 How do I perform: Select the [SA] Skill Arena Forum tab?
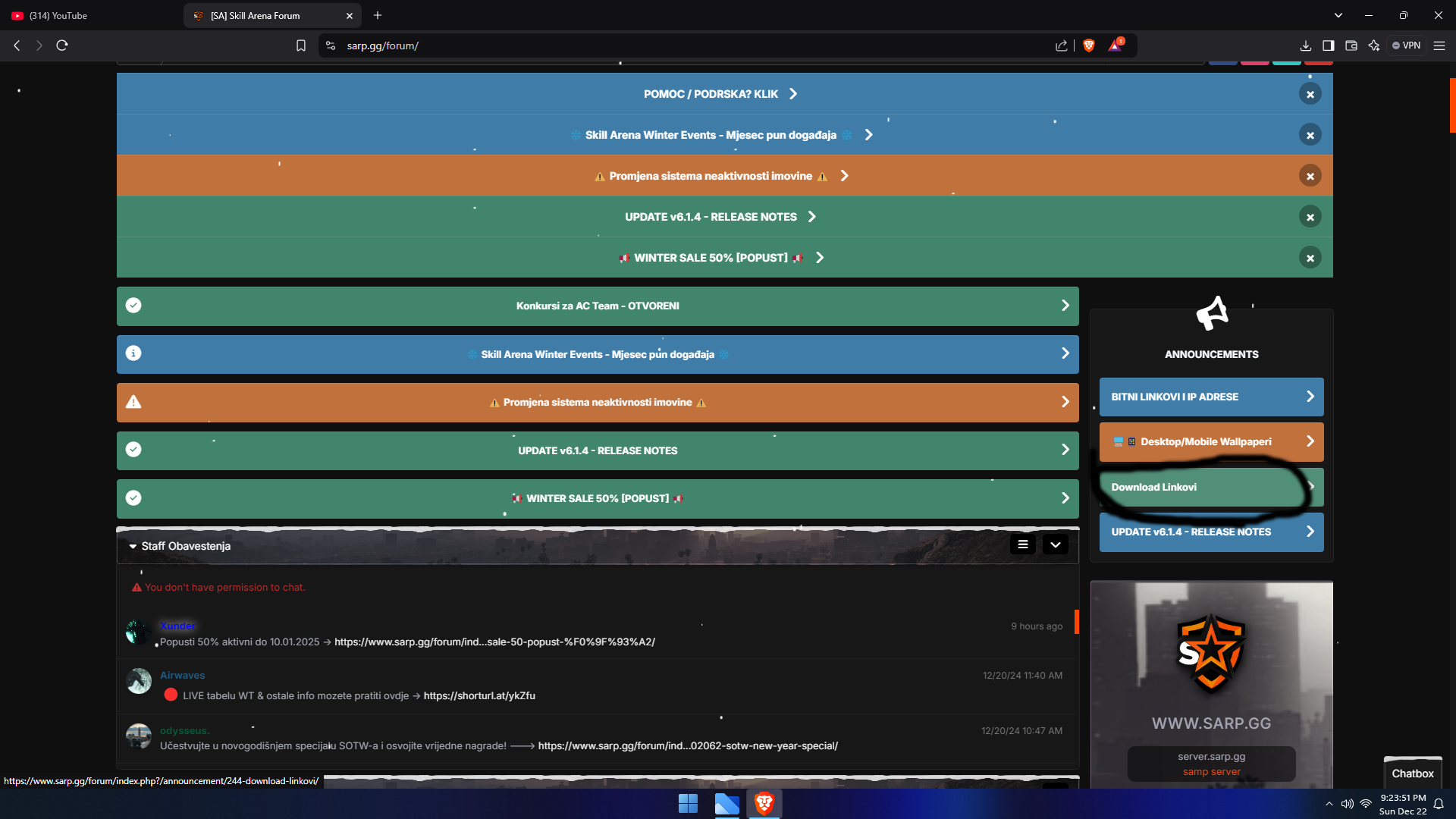[x=264, y=15]
